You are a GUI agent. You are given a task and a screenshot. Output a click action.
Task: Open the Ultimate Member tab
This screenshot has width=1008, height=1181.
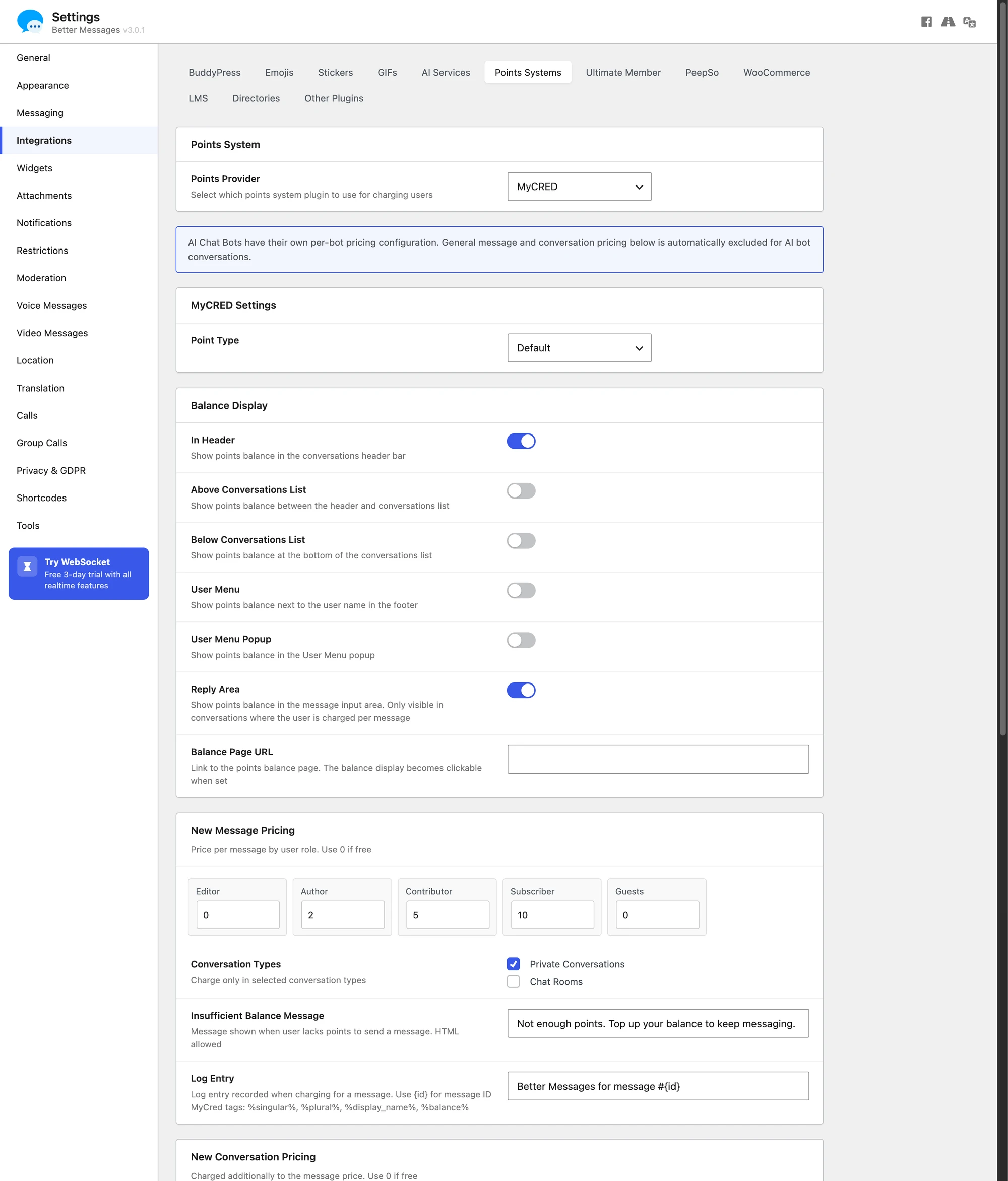(623, 73)
